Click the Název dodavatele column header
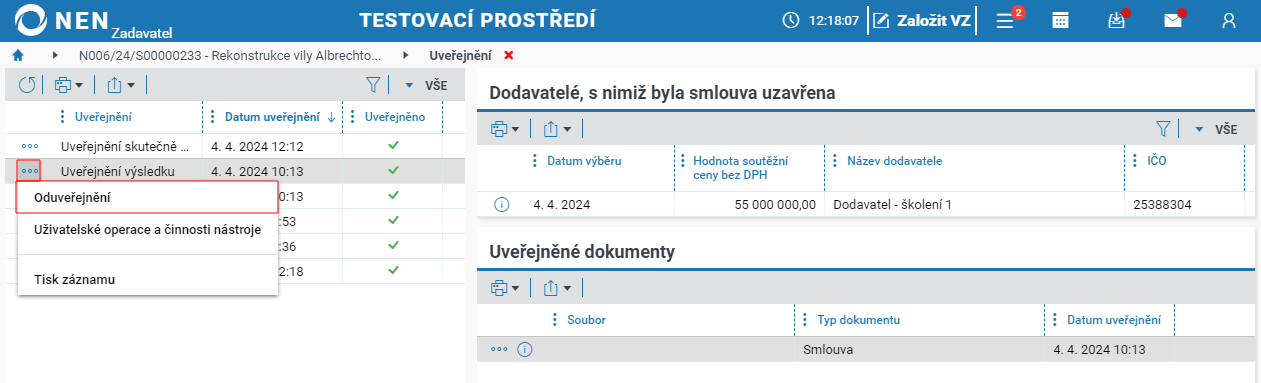 (x=895, y=161)
